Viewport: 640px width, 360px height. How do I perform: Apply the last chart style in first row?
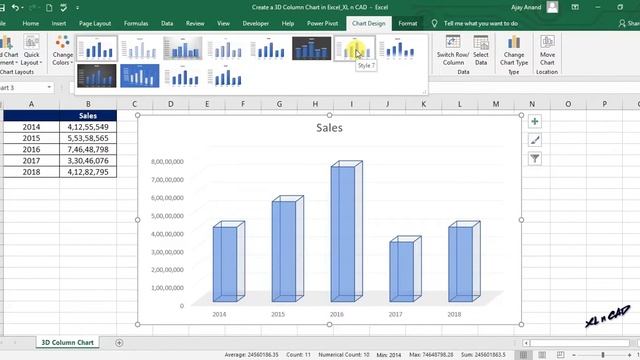397,48
